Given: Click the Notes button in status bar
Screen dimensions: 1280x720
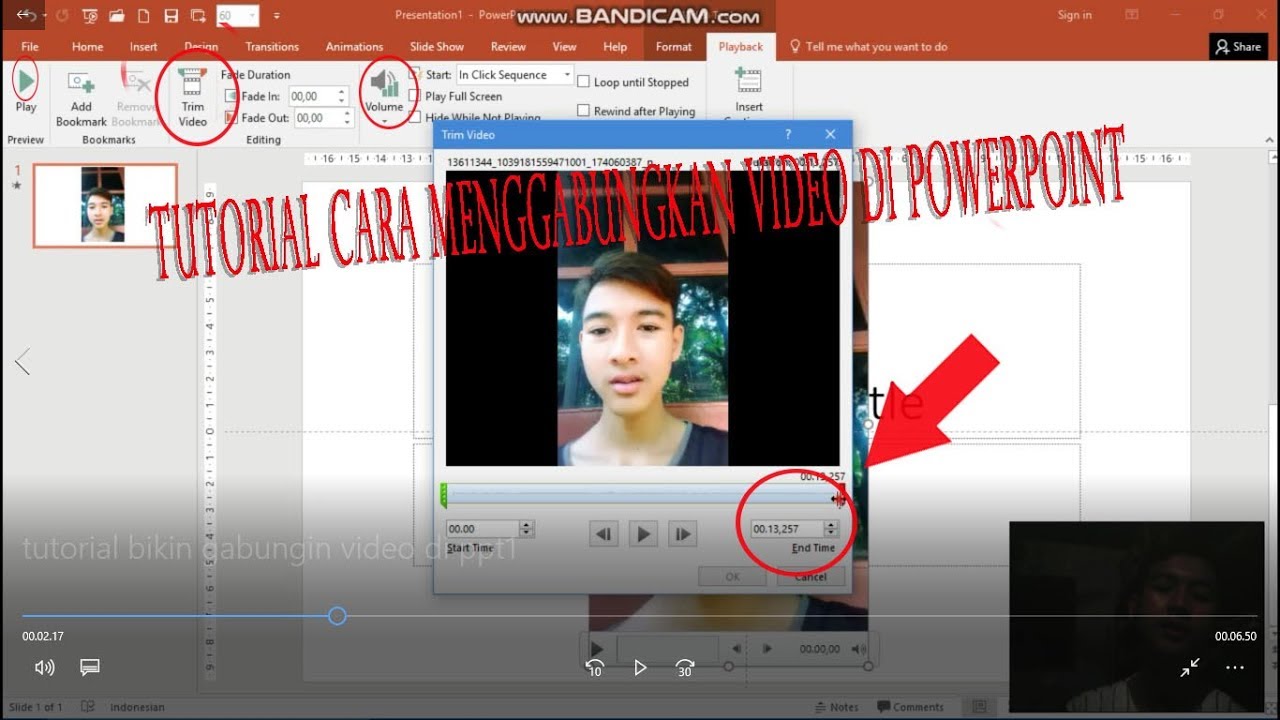Looking at the screenshot, I should [x=836, y=707].
